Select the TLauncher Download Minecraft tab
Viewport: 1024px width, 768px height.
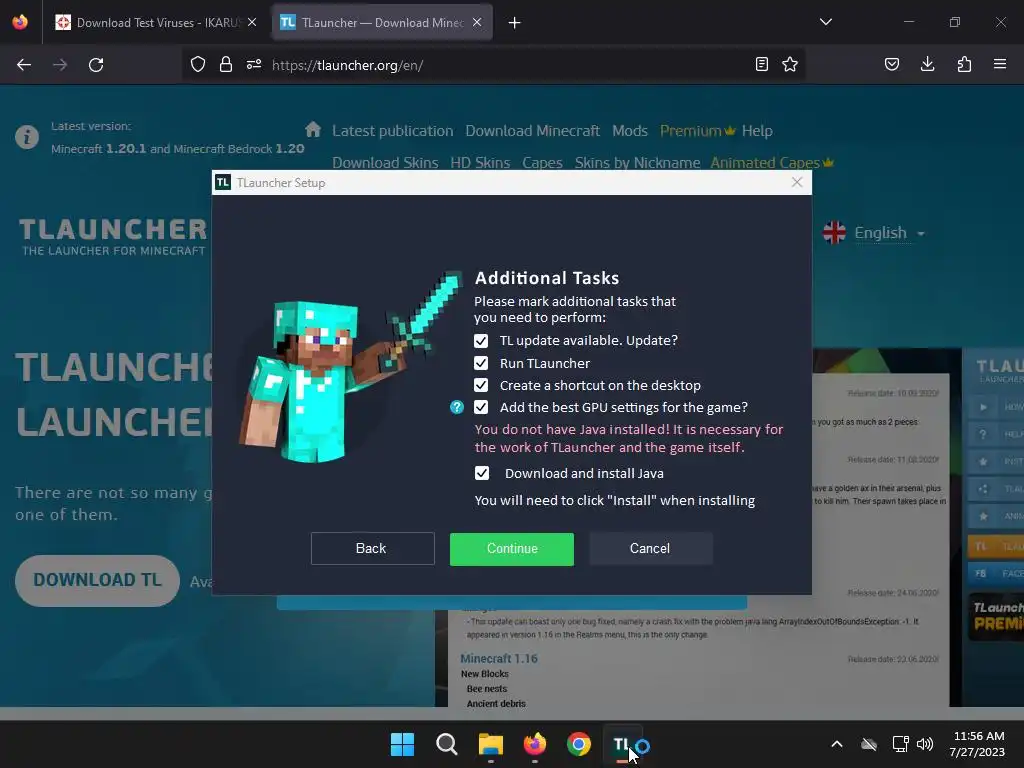click(x=381, y=22)
